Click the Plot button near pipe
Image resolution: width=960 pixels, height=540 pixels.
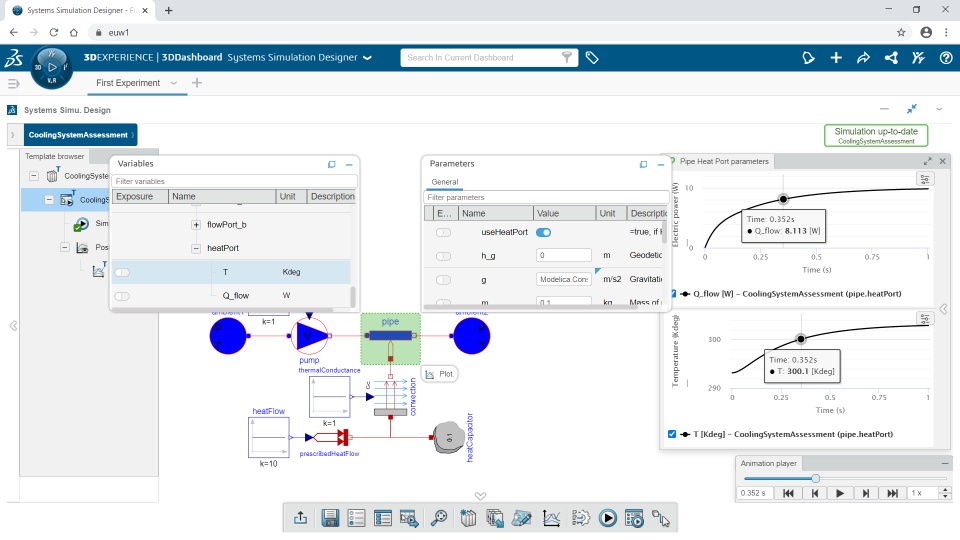[x=440, y=373]
